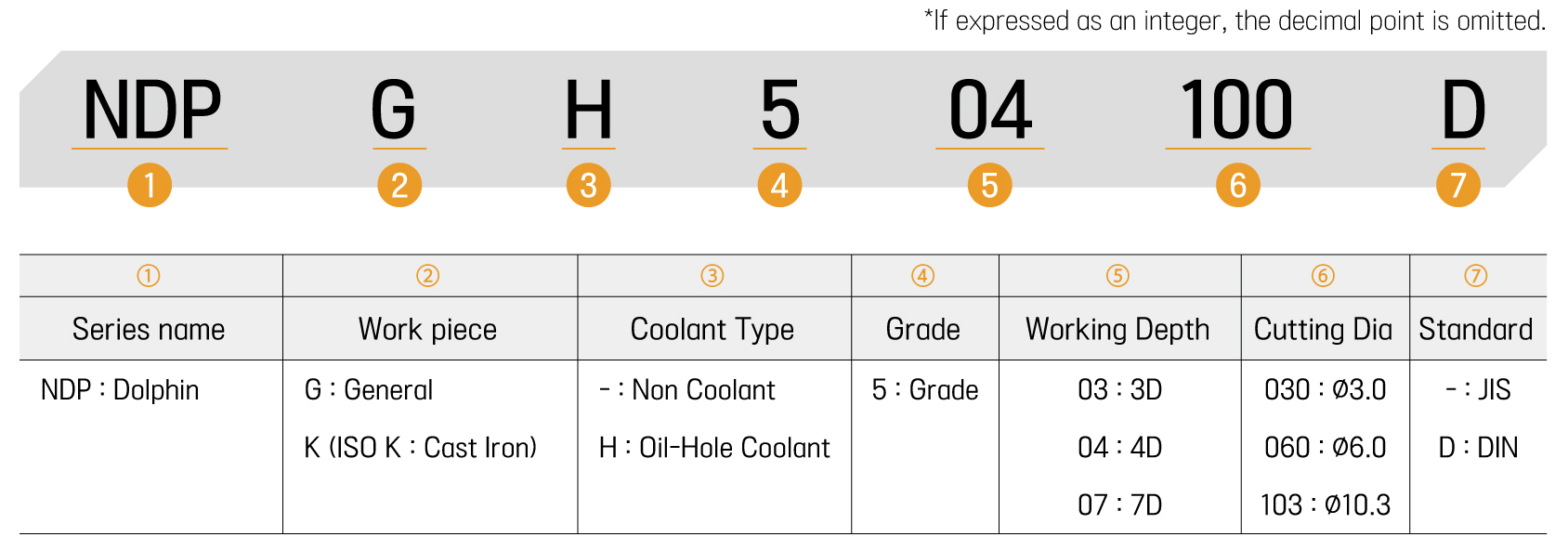Select the Working Depth column header
The height and width of the screenshot is (550, 1568).
tap(1117, 329)
